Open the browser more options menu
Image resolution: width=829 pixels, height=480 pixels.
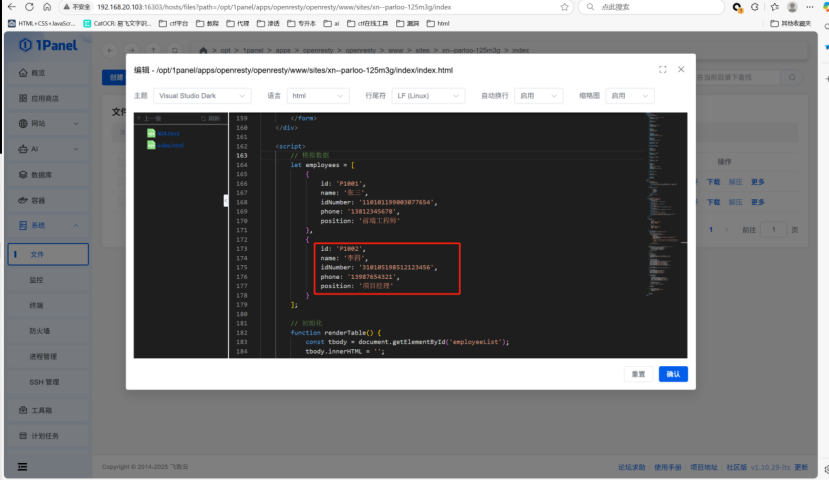pyautogui.click(x=809, y=7)
